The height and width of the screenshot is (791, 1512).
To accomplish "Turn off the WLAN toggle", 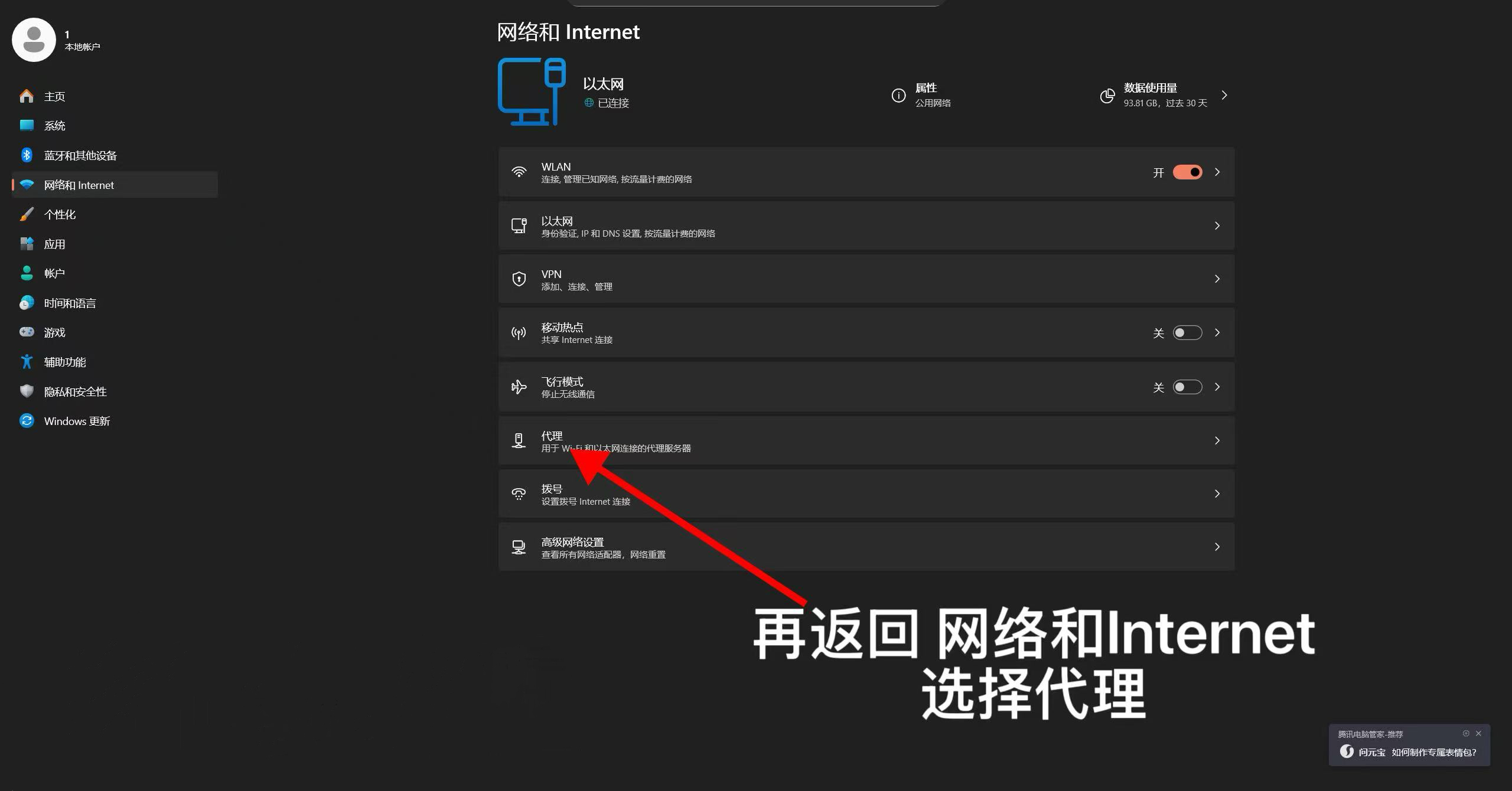I will pos(1188,172).
